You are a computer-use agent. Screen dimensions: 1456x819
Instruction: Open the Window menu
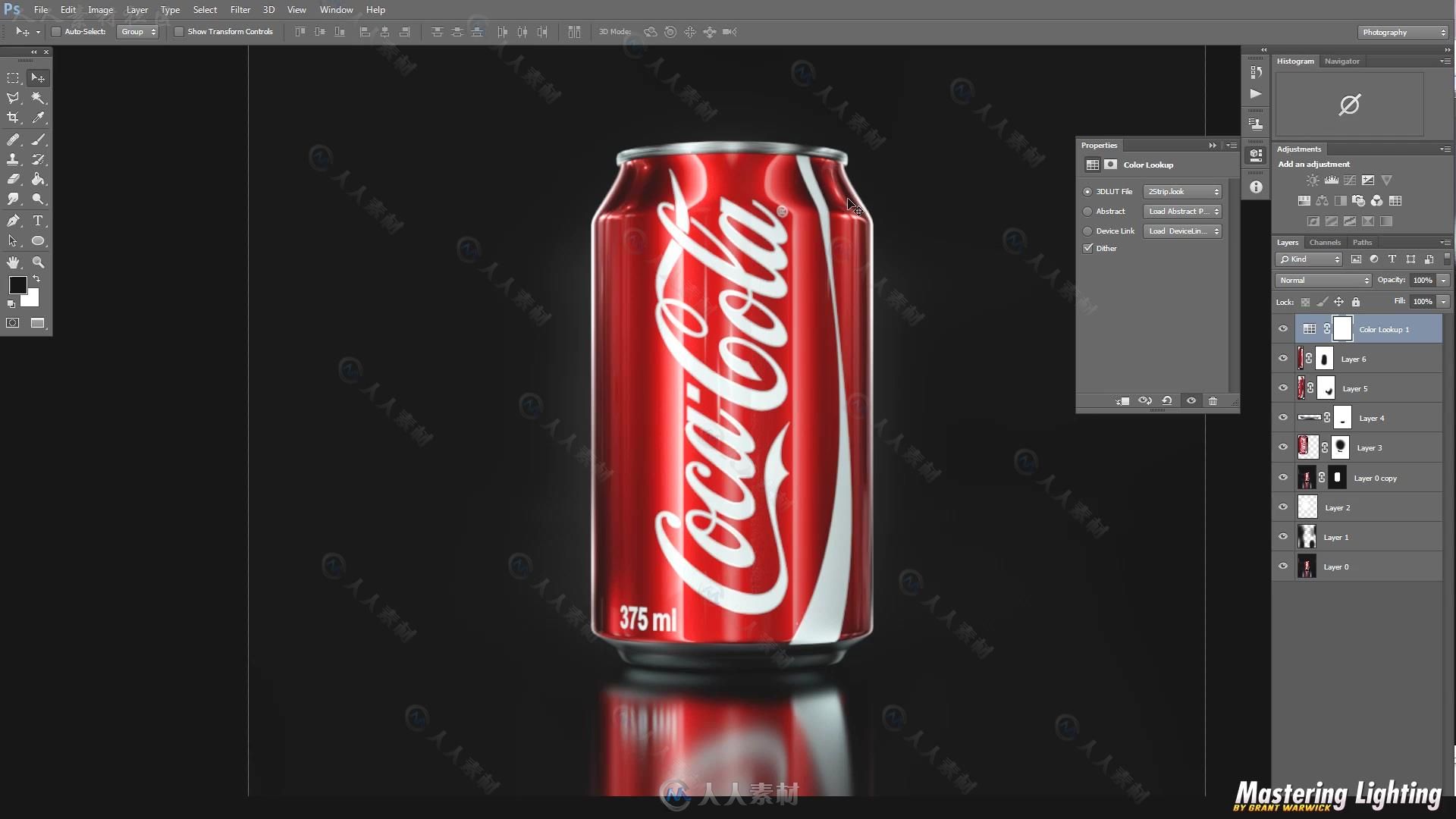336,10
